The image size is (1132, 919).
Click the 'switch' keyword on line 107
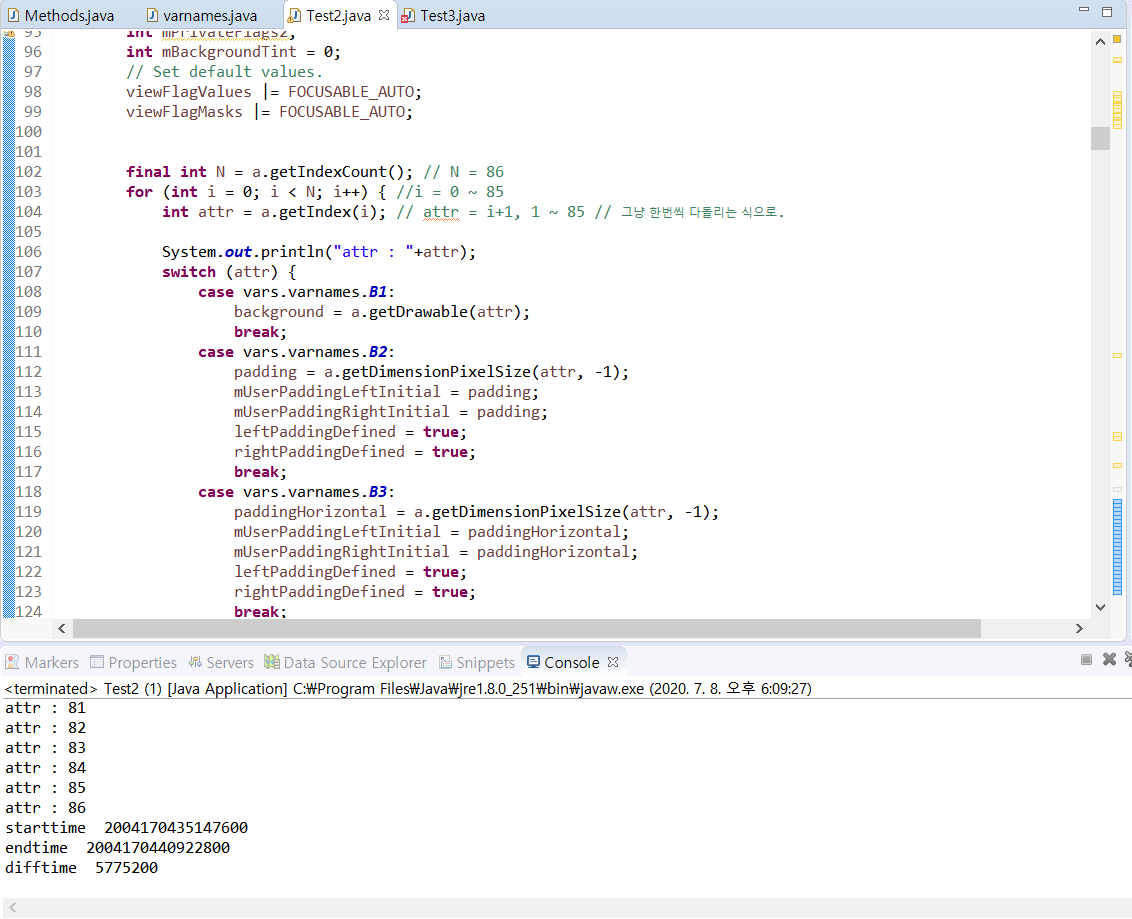click(189, 271)
